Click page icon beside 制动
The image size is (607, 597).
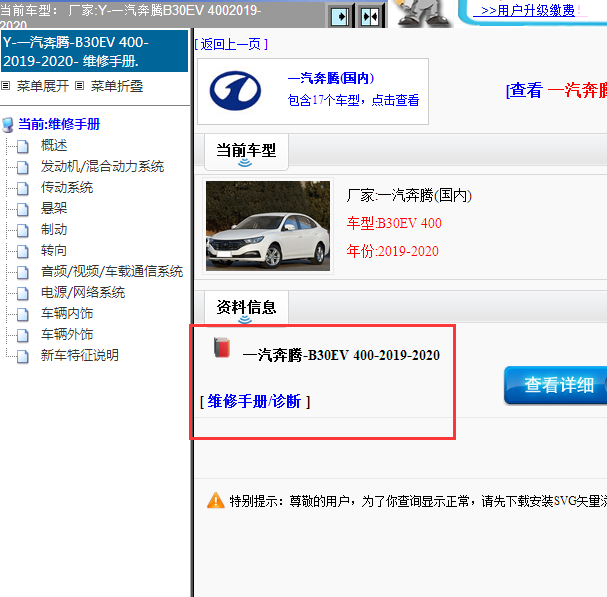tap(23, 230)
